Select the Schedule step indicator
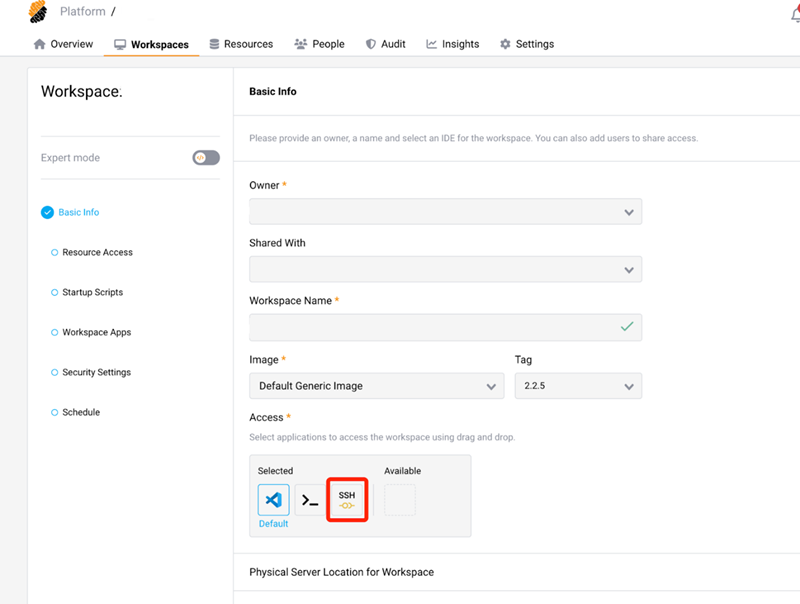The width and height of the screenshot is (800, 604). 76,412
